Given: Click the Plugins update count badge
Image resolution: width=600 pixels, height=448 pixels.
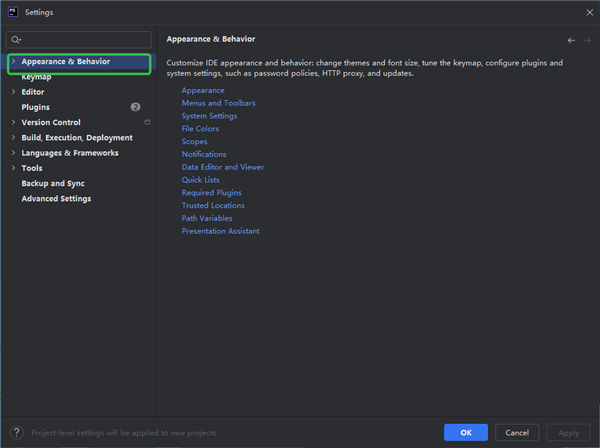Looking at the screenshot, I should pyautogui.click(x=135, y=107).
